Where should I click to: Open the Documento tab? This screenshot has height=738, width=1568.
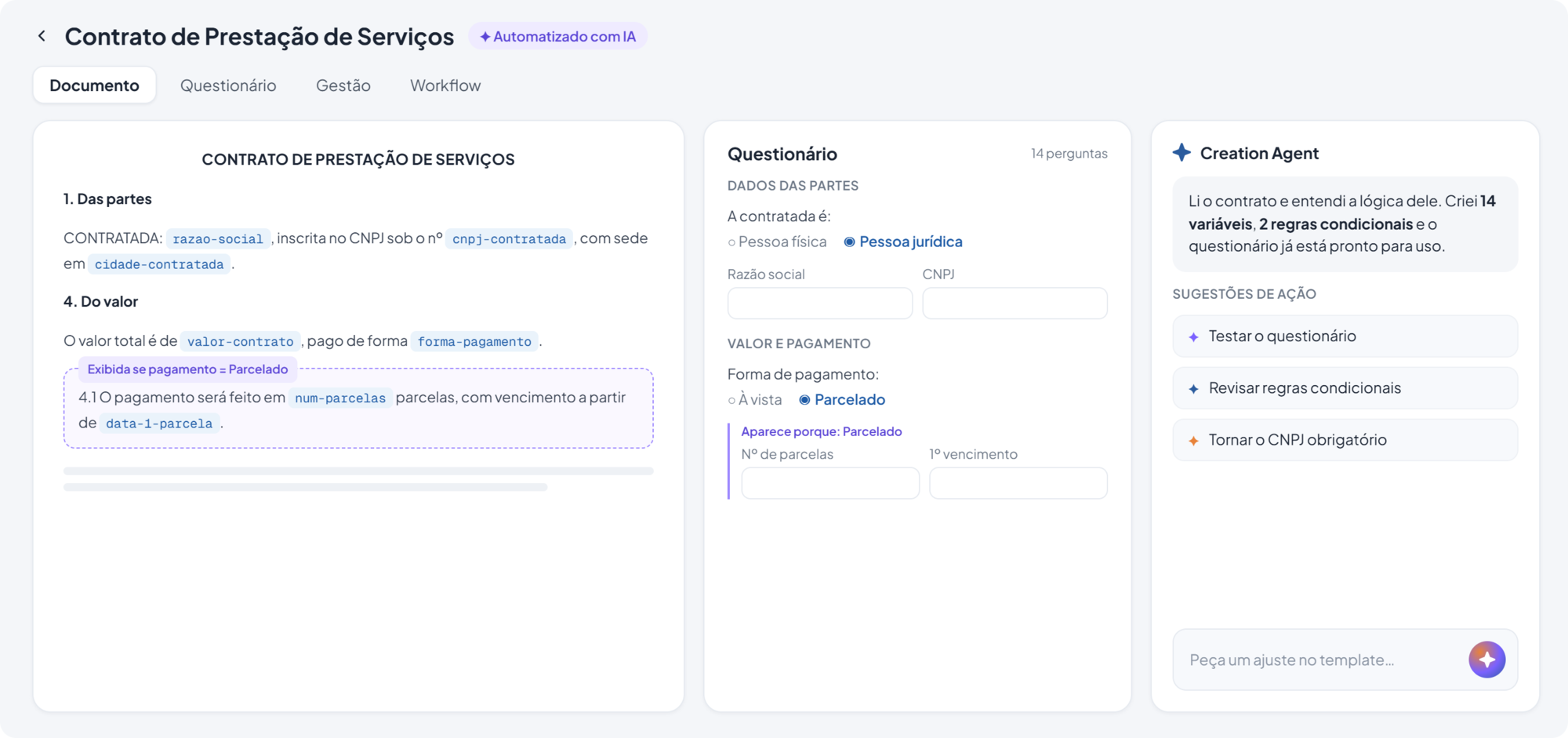pos(94,85)
